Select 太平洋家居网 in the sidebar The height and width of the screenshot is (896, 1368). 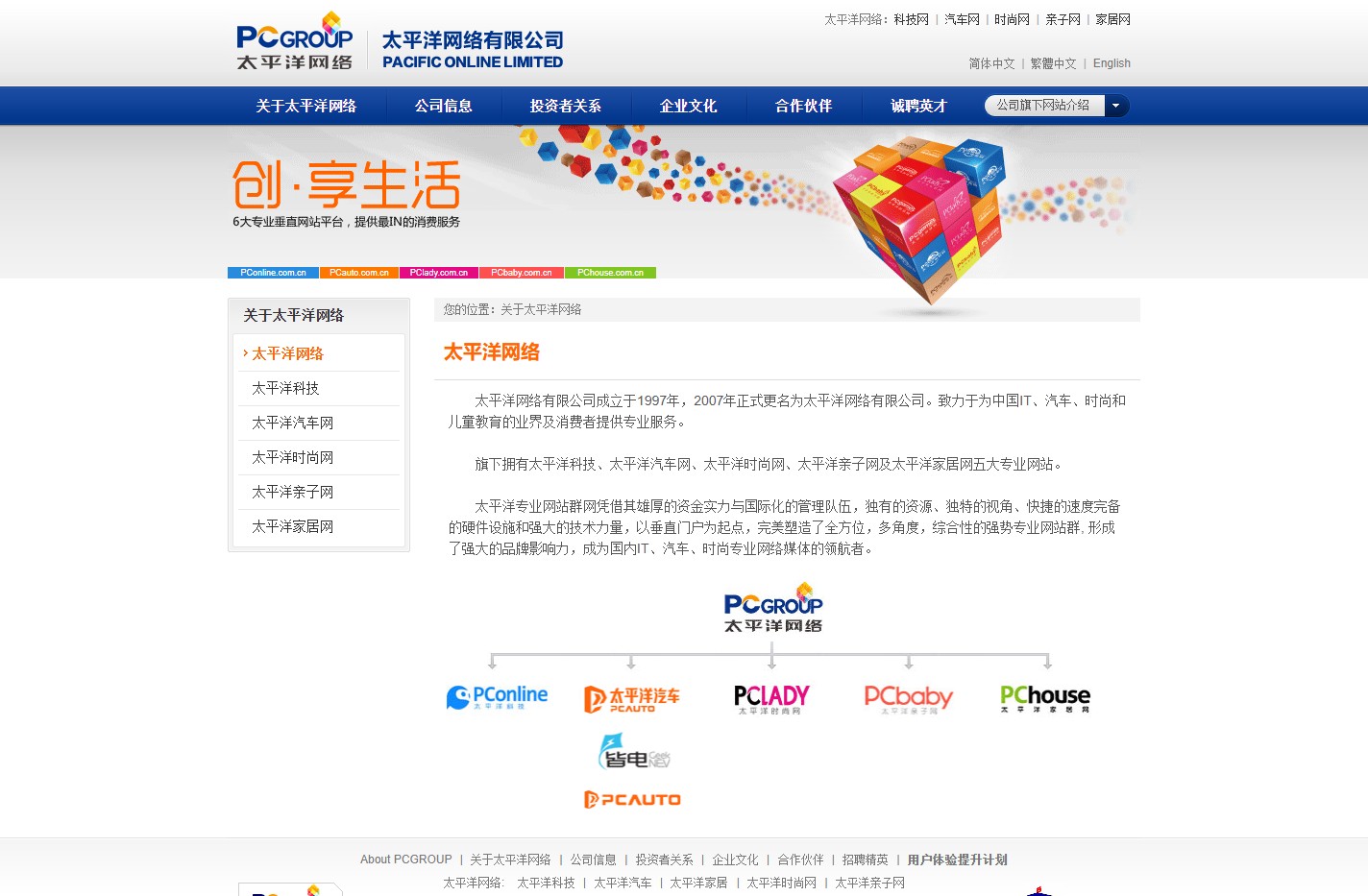[292, 526]
